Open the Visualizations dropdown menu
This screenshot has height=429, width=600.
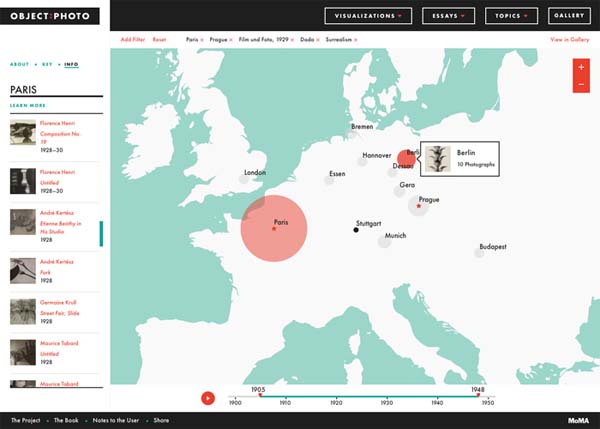pos(368,16)
